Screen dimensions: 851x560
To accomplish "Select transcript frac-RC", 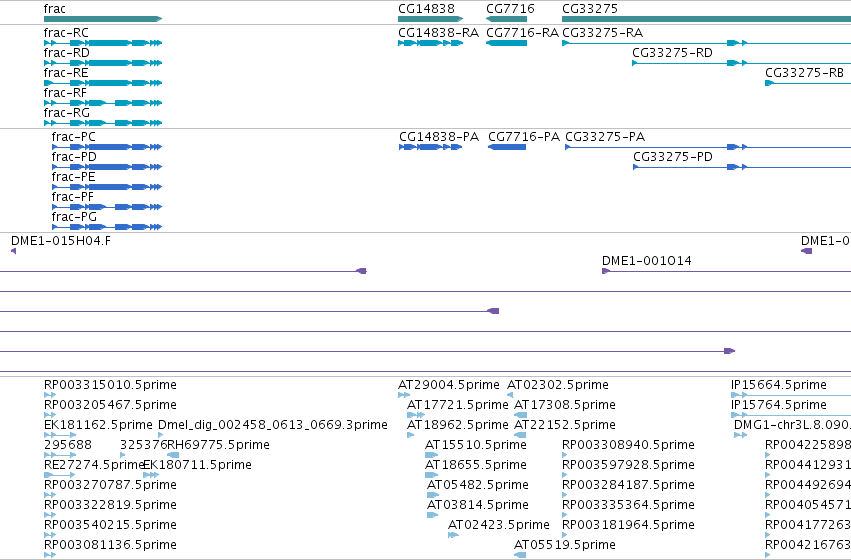I will pos(103,43).
